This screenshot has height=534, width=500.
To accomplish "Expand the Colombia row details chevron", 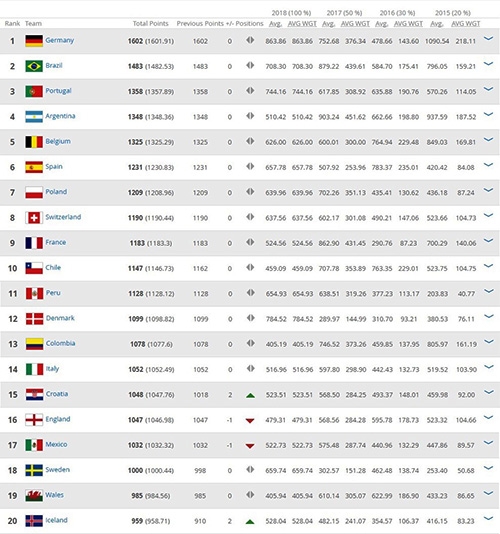I will click(488, 342).
